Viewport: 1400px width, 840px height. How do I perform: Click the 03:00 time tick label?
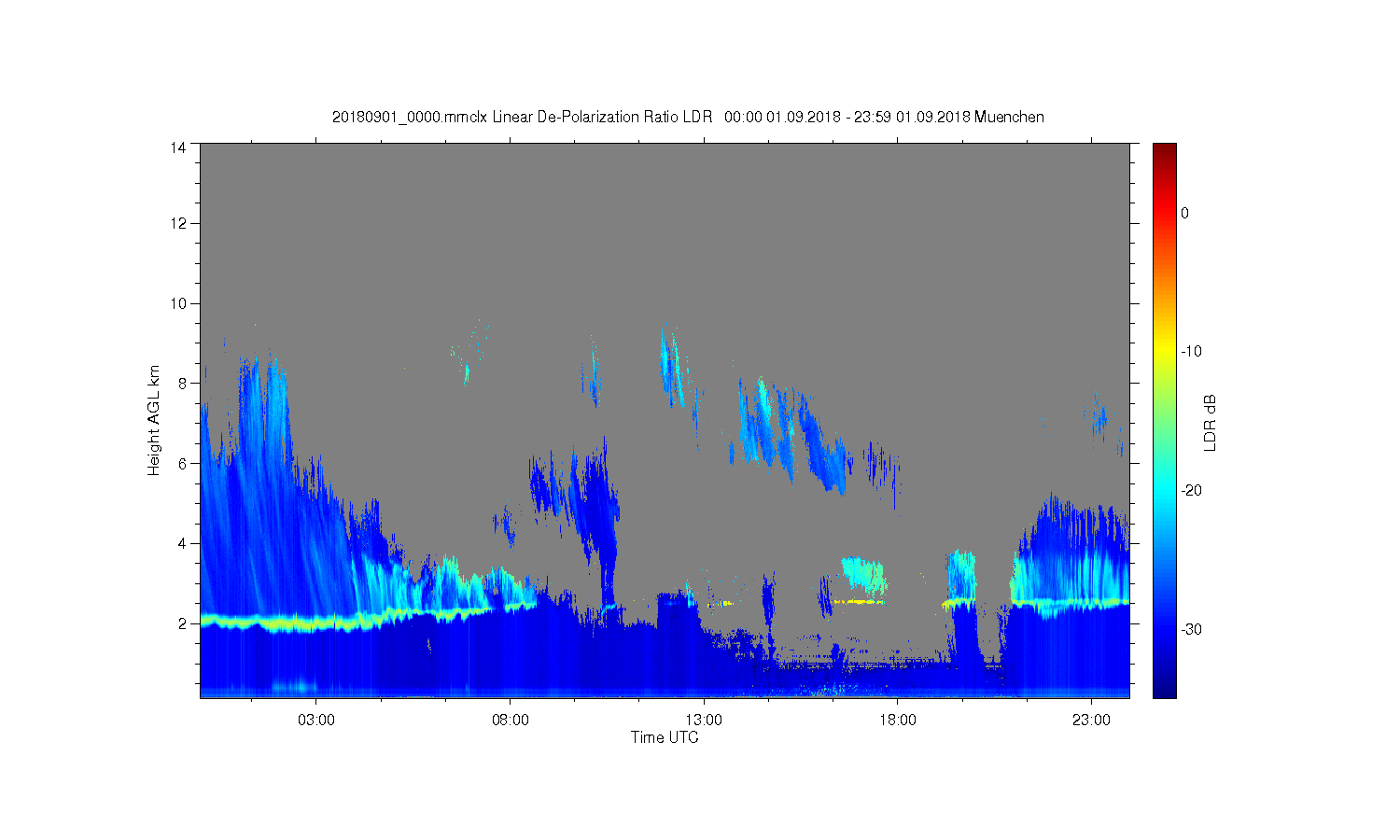click(315, 721)
